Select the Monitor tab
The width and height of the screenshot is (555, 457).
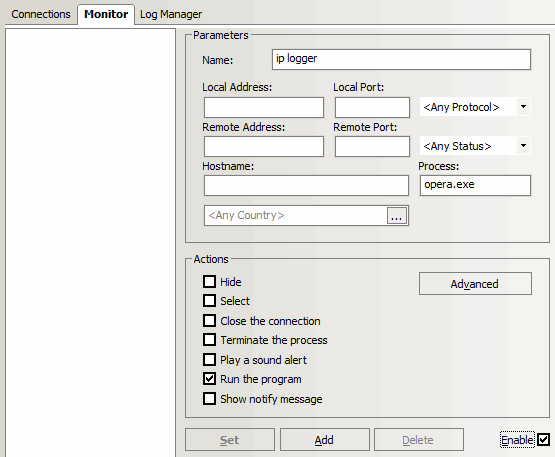click(106, 14)
